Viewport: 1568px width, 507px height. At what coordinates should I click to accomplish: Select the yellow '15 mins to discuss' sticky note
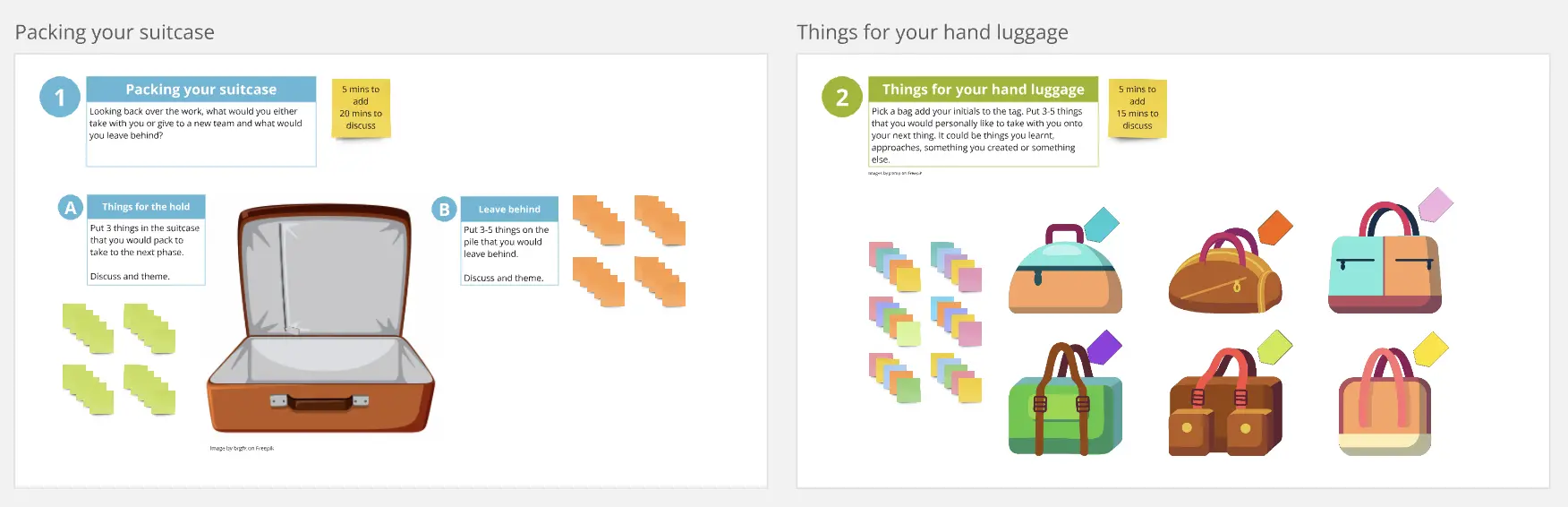[x=1138, y=107]
